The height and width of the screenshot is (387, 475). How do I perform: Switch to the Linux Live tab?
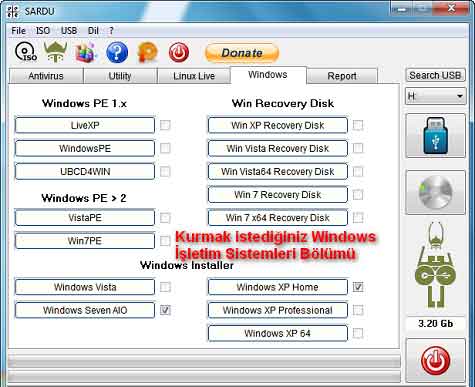194,76
